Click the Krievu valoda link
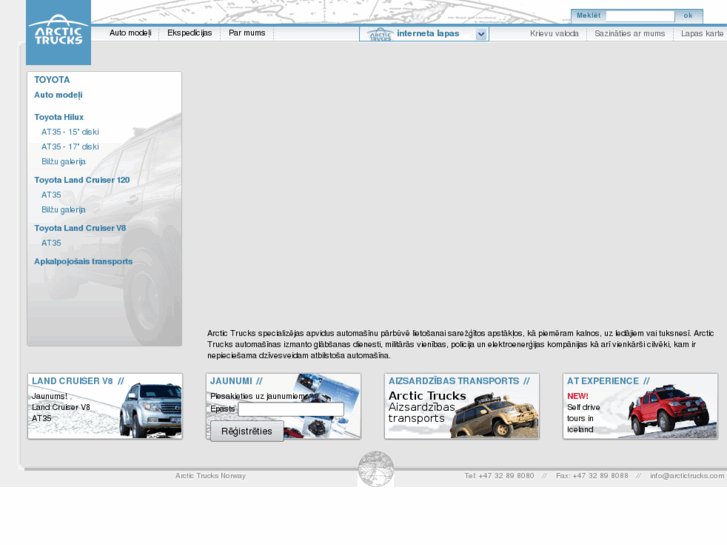 (x=554, y=33)
